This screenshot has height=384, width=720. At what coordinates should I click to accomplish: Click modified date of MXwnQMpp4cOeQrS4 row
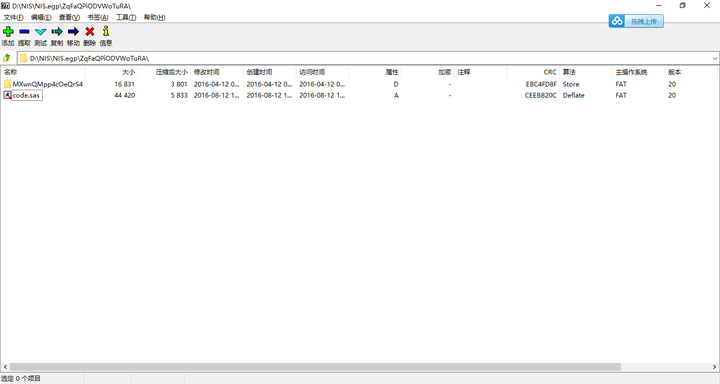coord(217,84)
